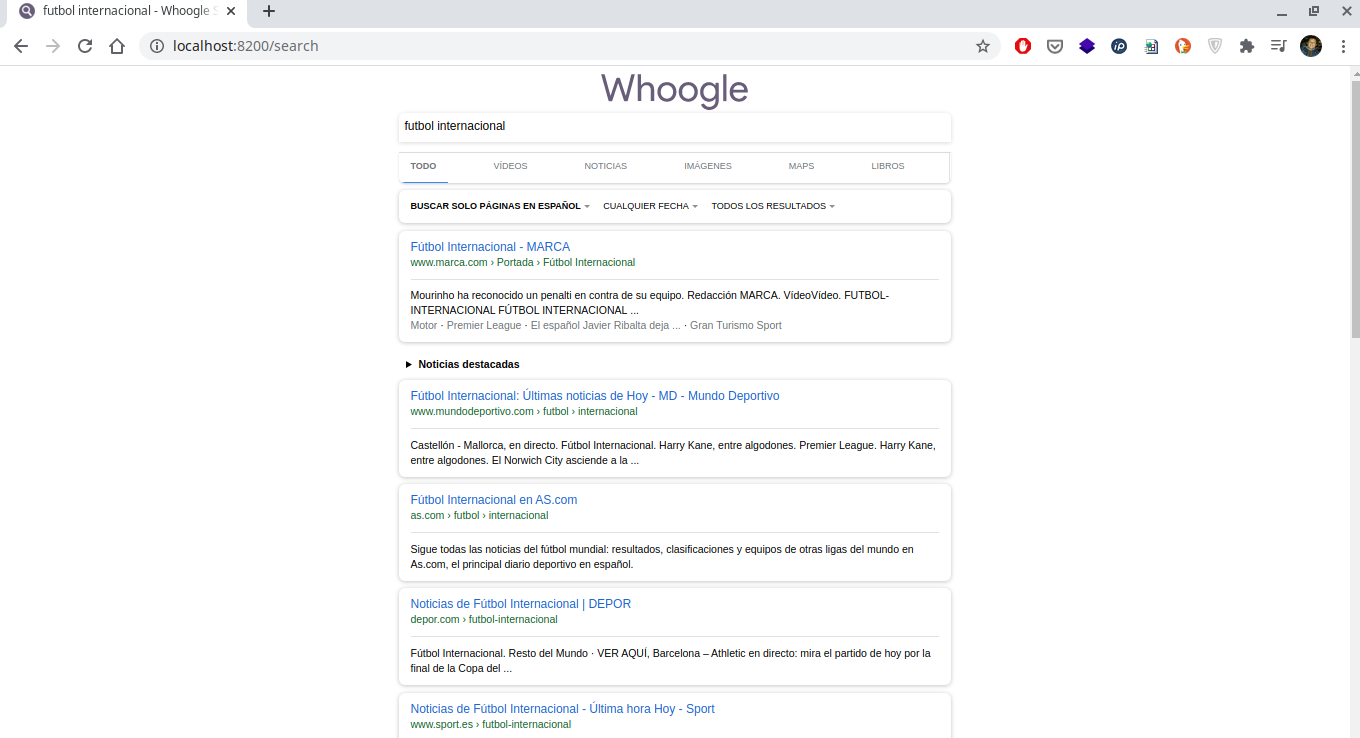Viewport: 1360px width, 738px height.
Task: Open the user profile avatar
Action: pyautogui.click(x=1310, y=46)
